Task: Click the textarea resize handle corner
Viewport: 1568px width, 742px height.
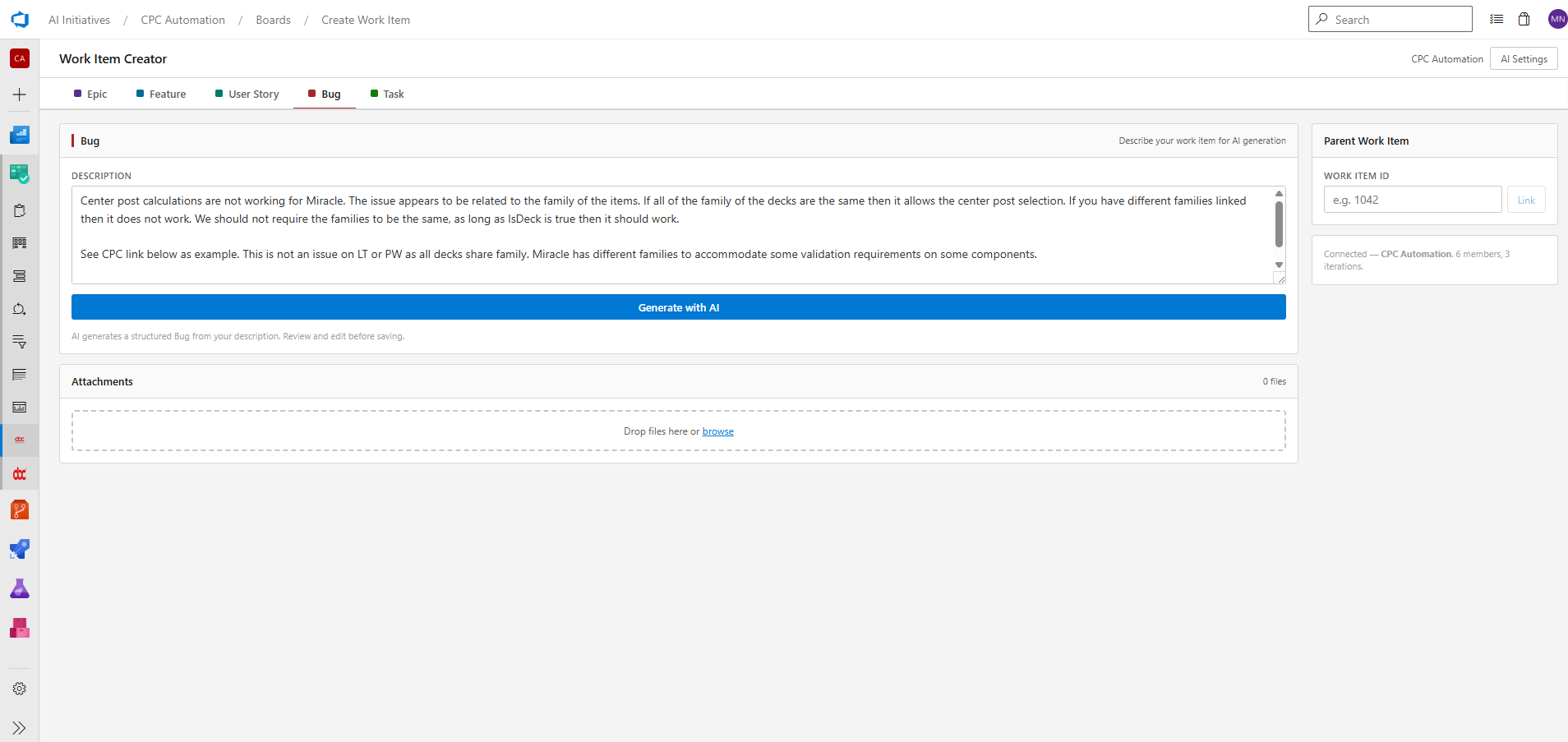Action: (x=1280, y=279)
